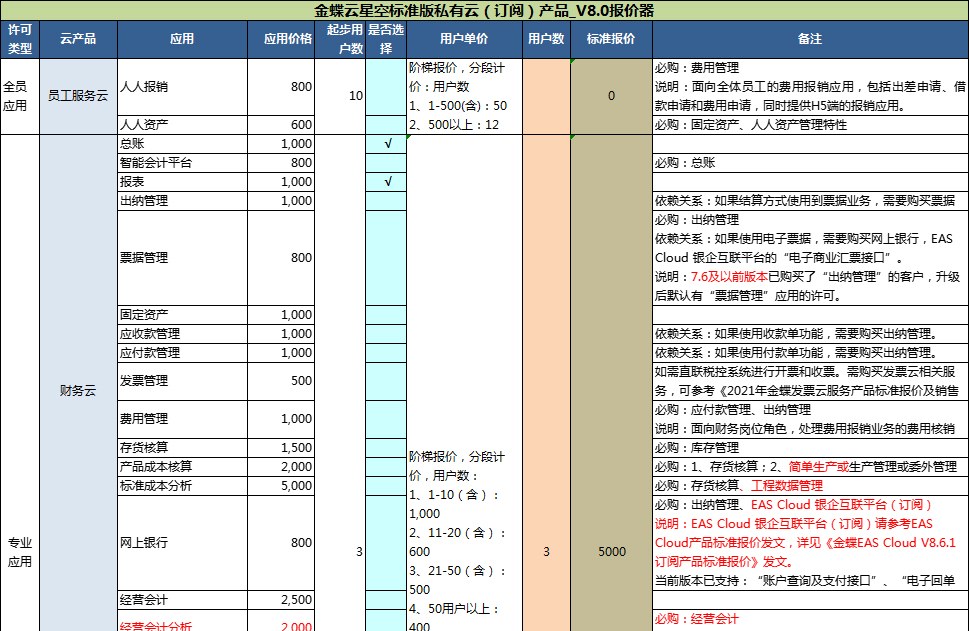Tick the 是否选择 cell for 固定资产

(386, 315)
